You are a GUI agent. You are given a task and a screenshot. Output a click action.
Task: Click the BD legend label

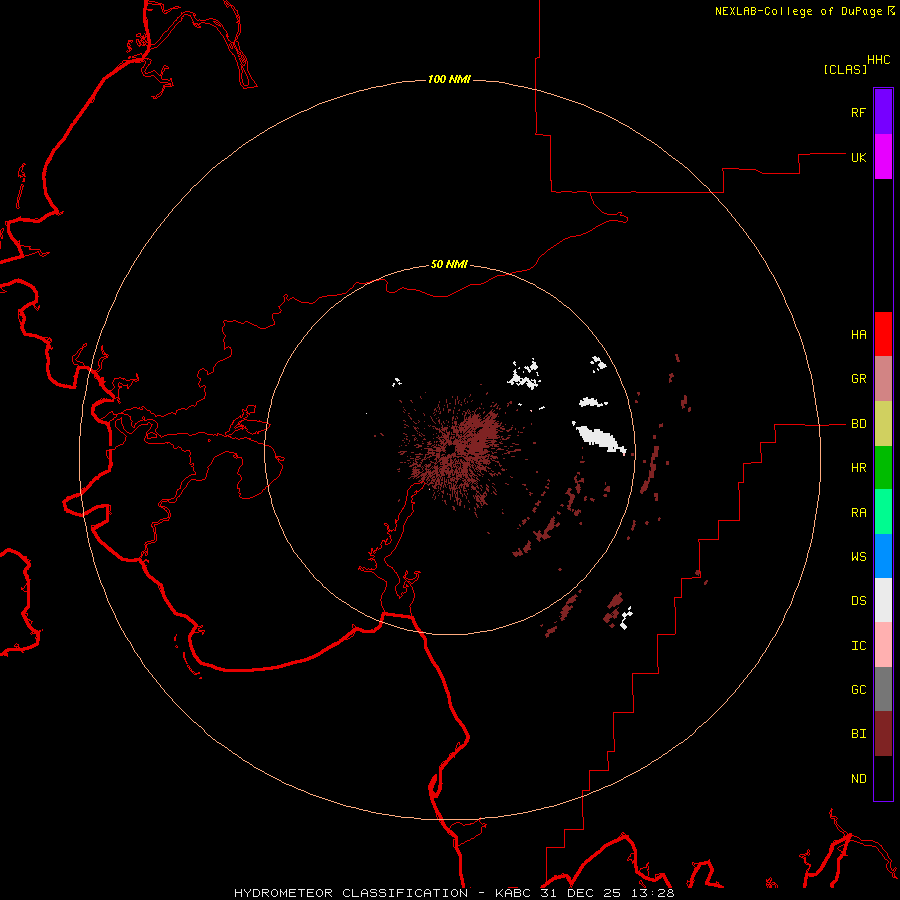(858, 424)
